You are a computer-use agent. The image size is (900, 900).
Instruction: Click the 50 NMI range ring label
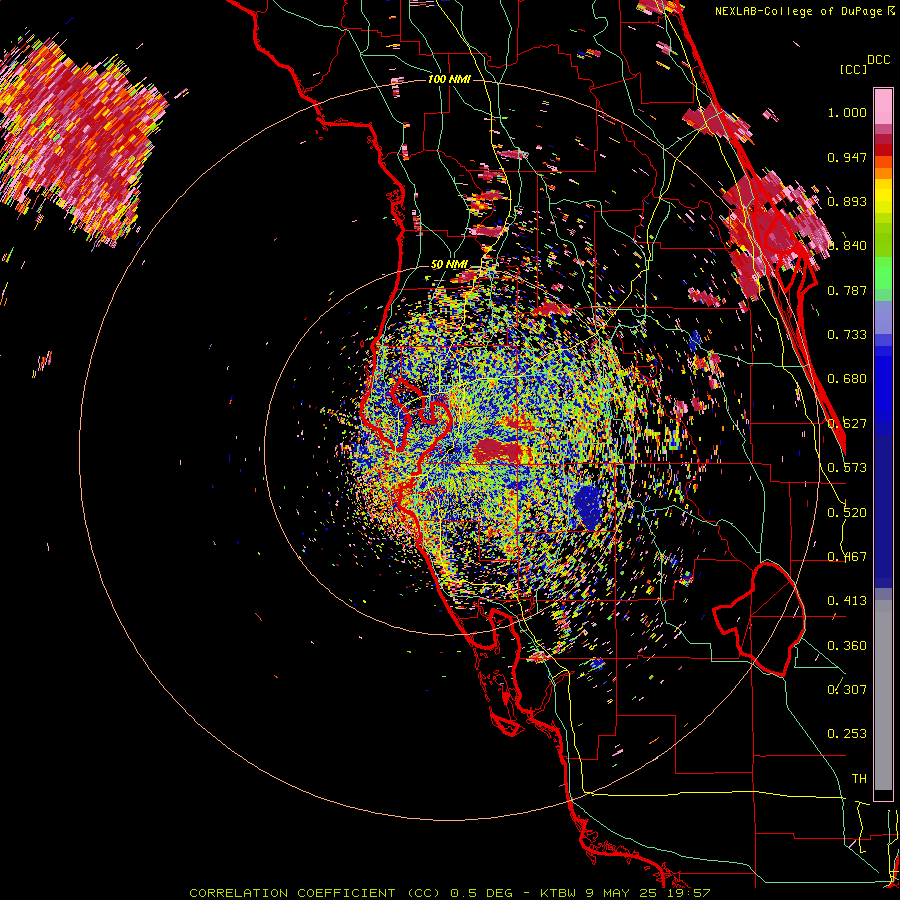tap(449, 265)
